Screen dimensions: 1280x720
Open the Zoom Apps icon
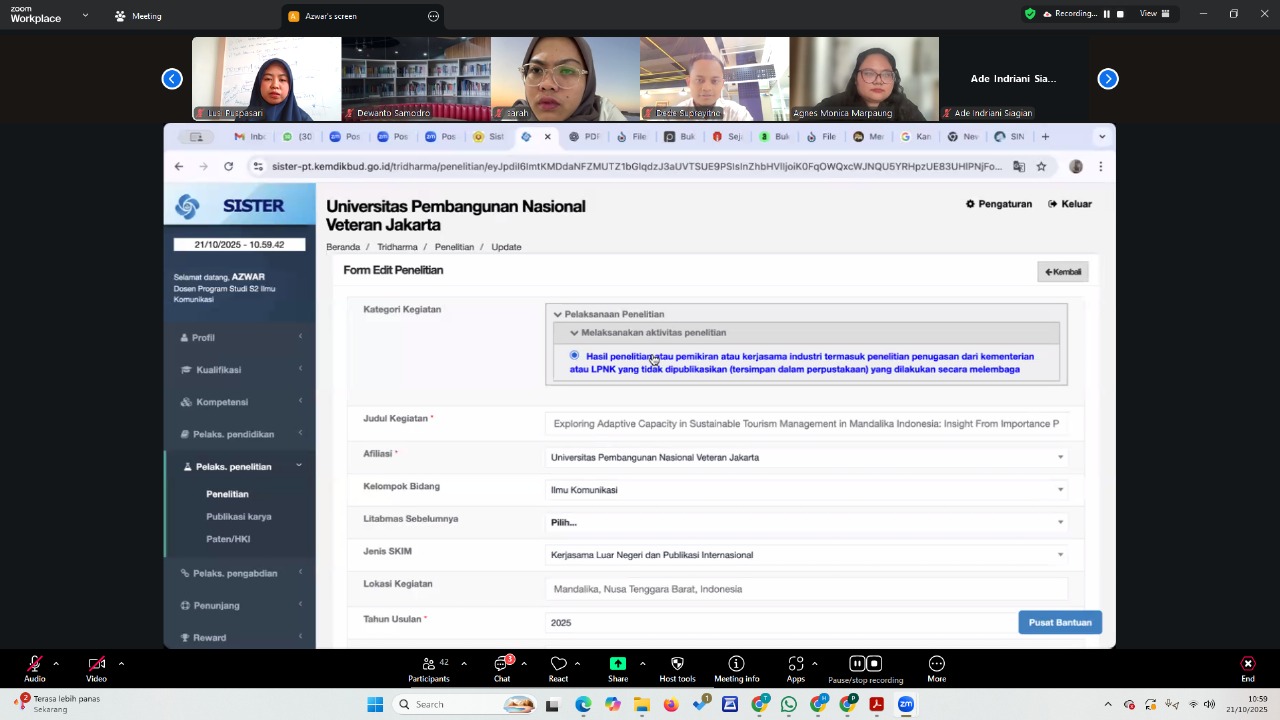tap(795, 664)
